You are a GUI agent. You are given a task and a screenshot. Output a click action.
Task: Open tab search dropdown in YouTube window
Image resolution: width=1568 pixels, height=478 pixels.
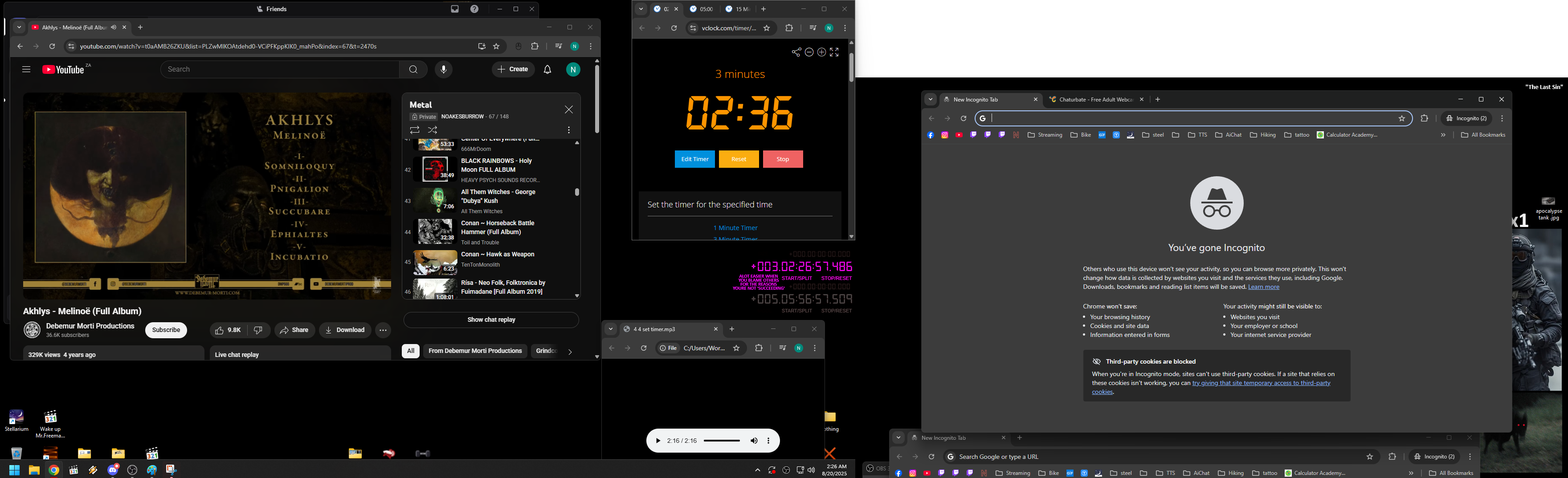click(x=19, y=27)
